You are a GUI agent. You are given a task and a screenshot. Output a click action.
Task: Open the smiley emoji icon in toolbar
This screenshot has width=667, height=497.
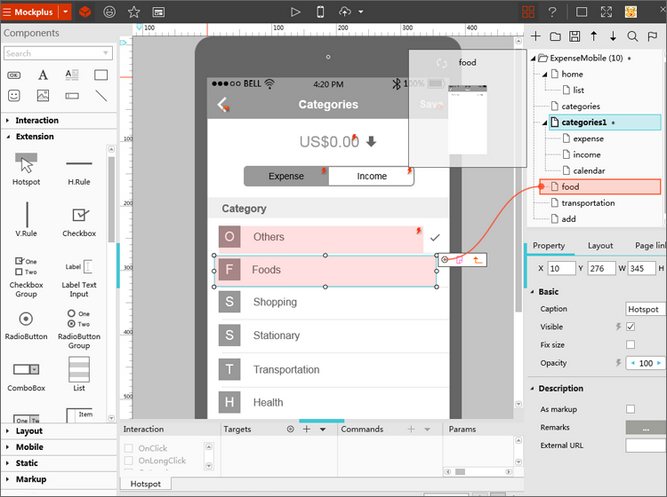click(109, 12)
